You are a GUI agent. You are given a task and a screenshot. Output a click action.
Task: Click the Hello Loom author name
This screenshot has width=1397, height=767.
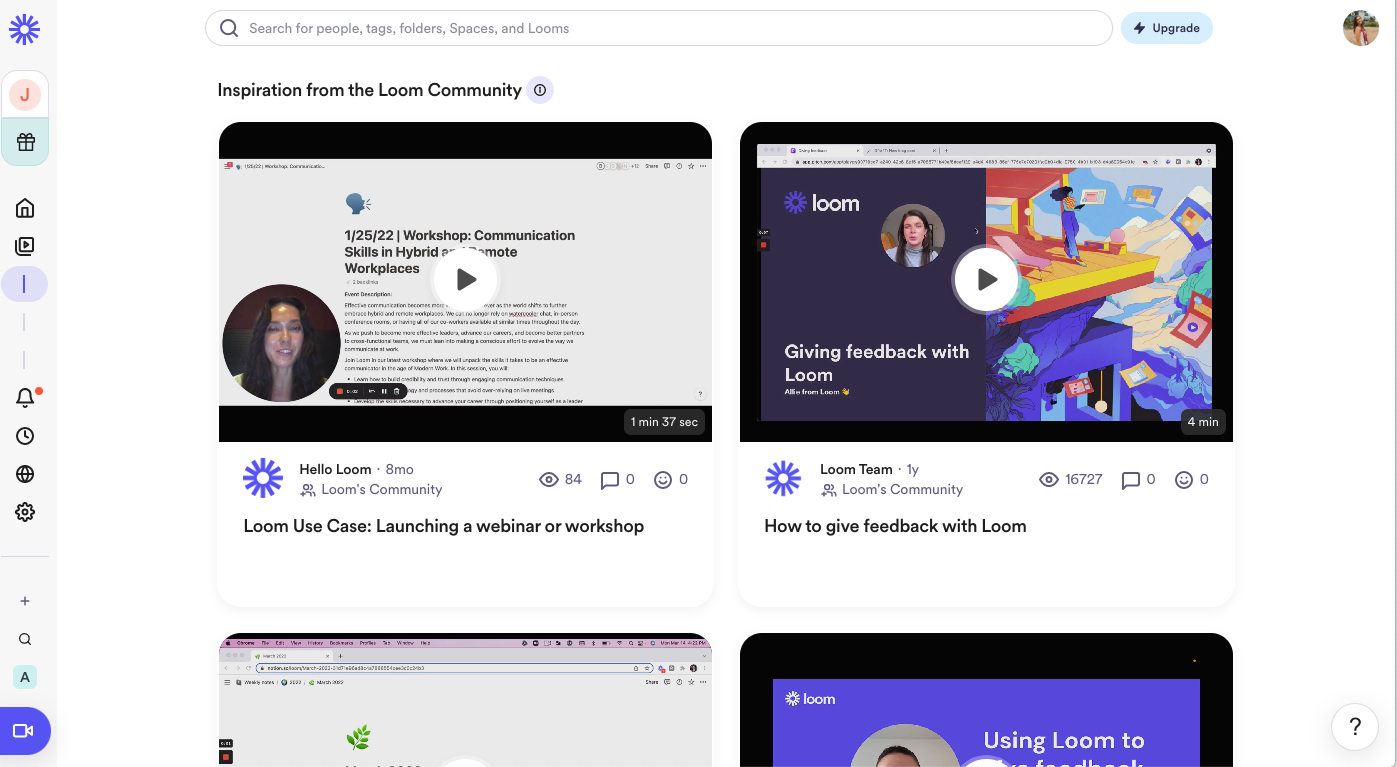click(x=335, y=469)
